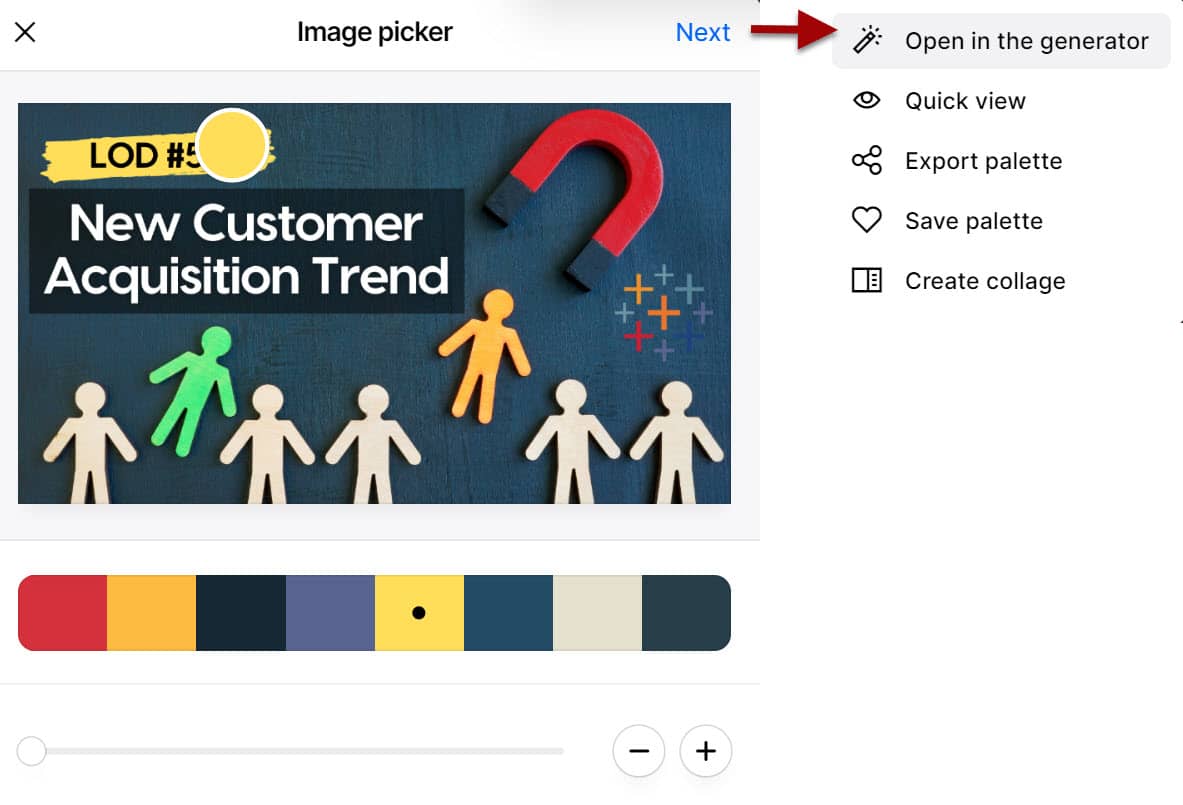The height and width of the screenshot is (805, 1183).
Task: Pick color from the green figure
Action: click(x=195, y=389)
